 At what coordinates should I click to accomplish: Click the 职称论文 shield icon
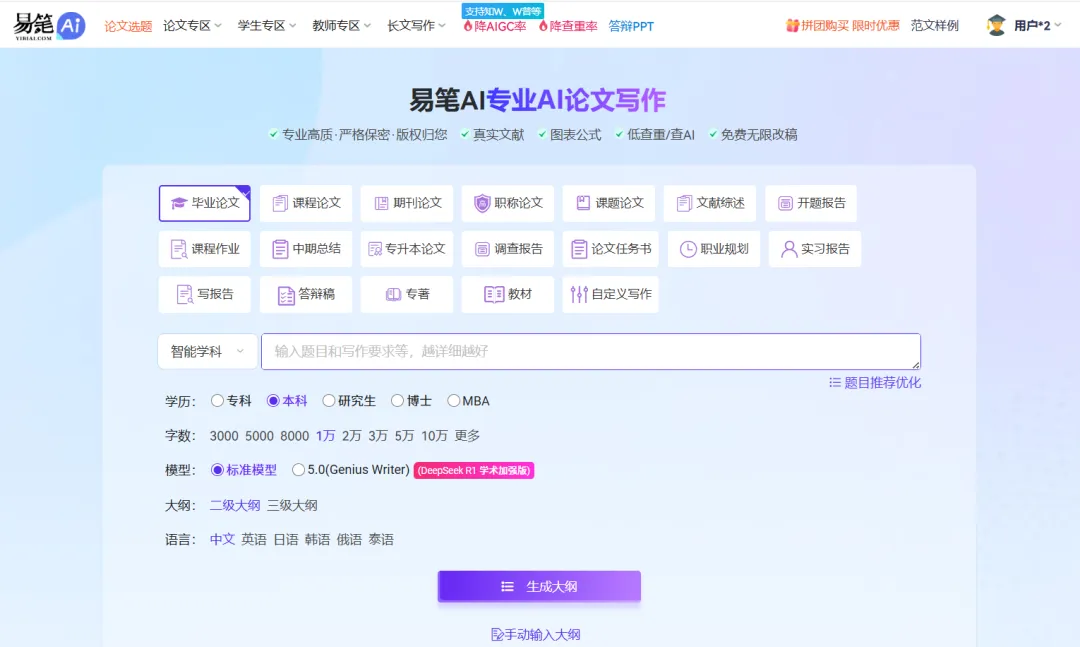pyautogui.click(x=482, y=203)
